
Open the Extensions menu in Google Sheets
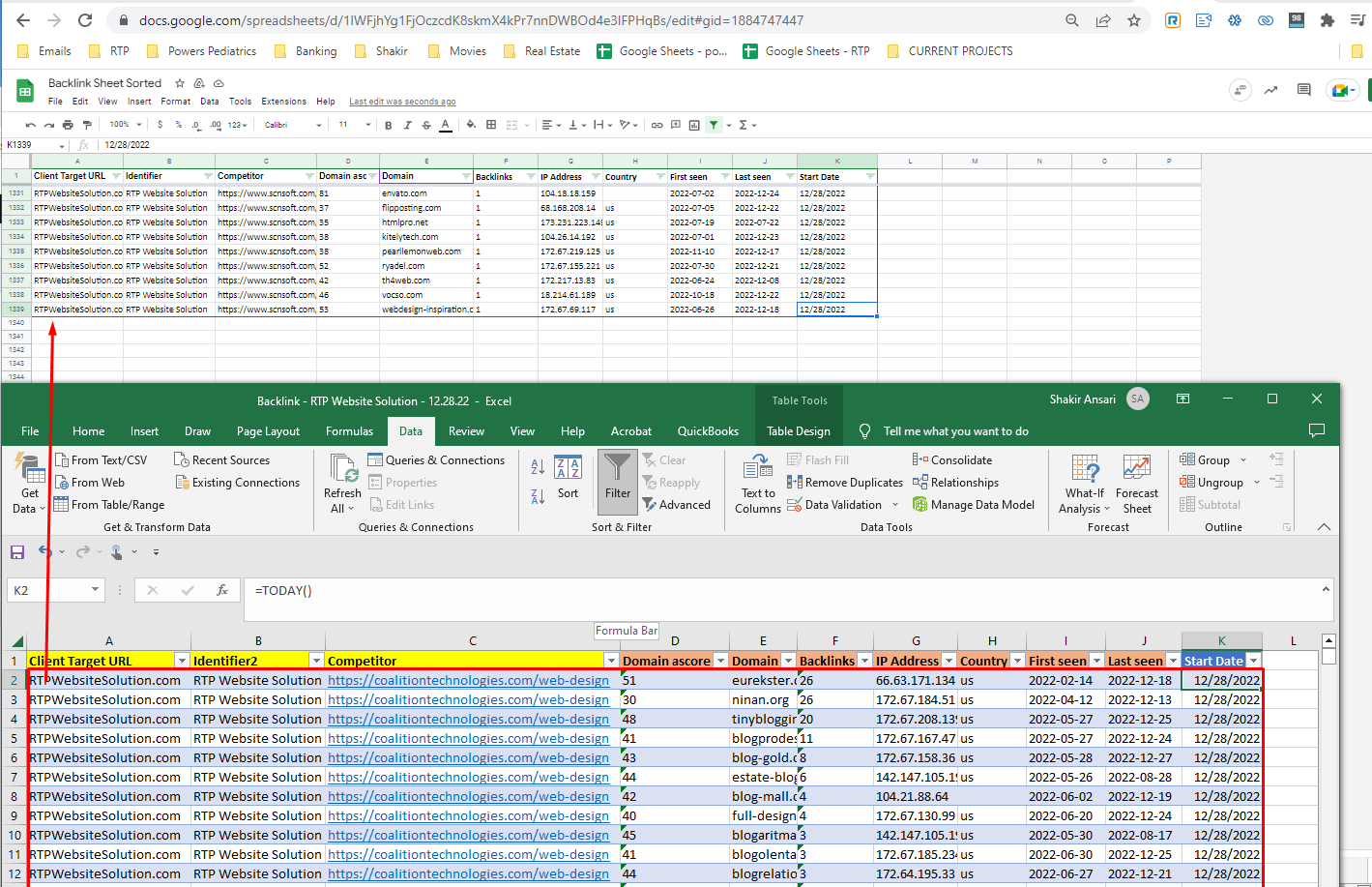283,102
